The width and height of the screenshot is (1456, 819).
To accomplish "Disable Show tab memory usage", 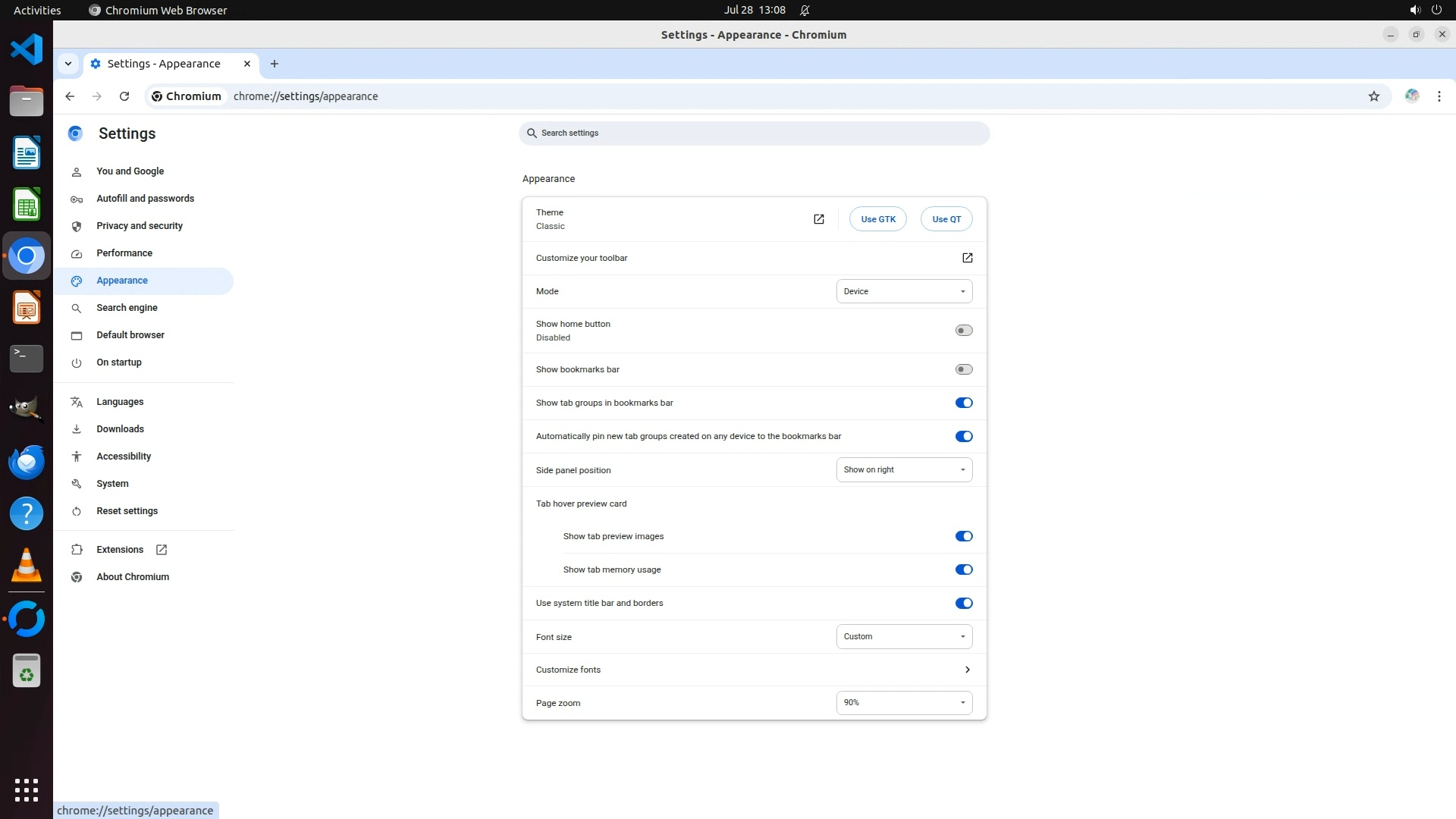I will (x=963, y=570).
